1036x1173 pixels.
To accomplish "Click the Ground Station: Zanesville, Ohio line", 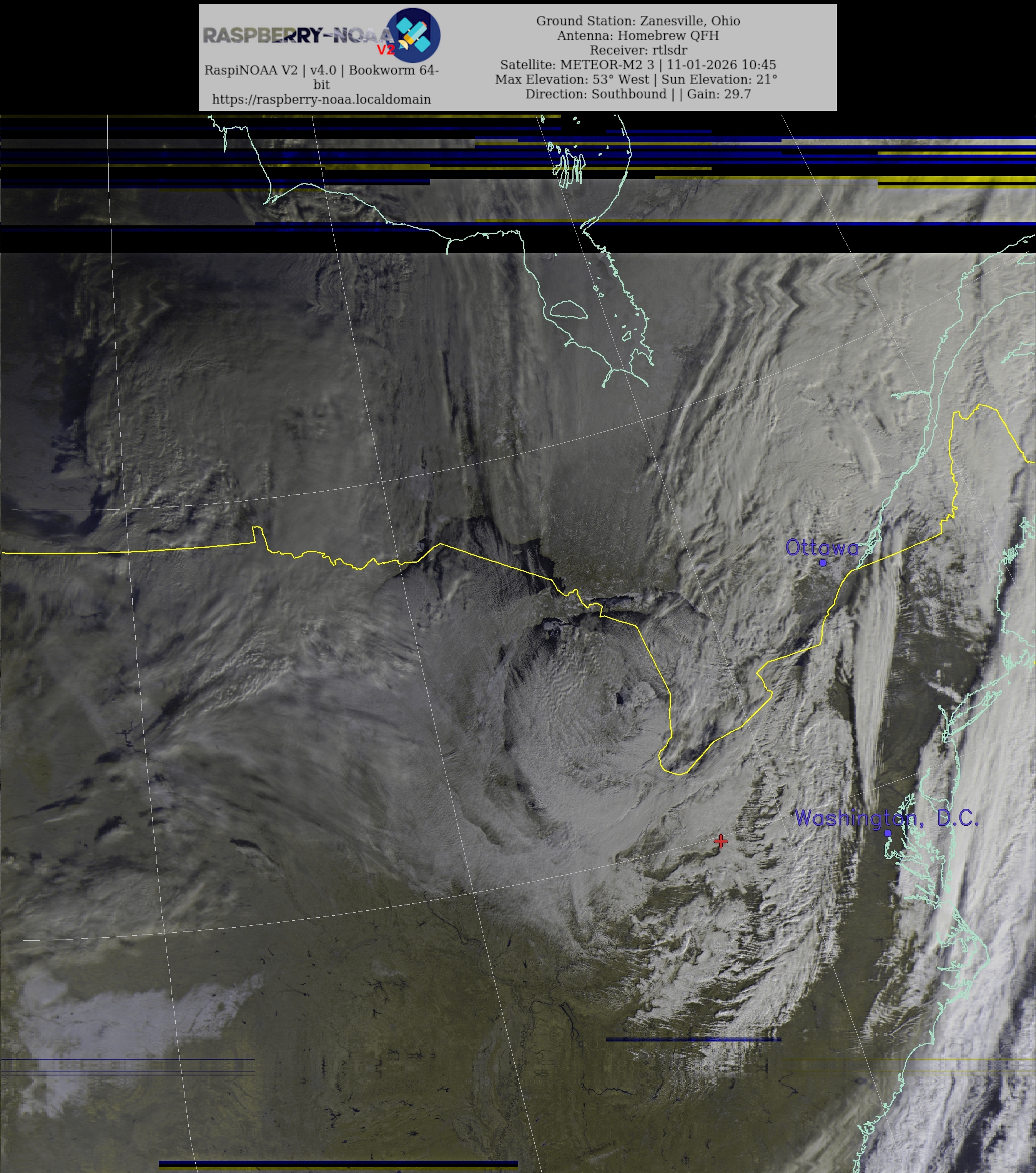I will (638, 21).
